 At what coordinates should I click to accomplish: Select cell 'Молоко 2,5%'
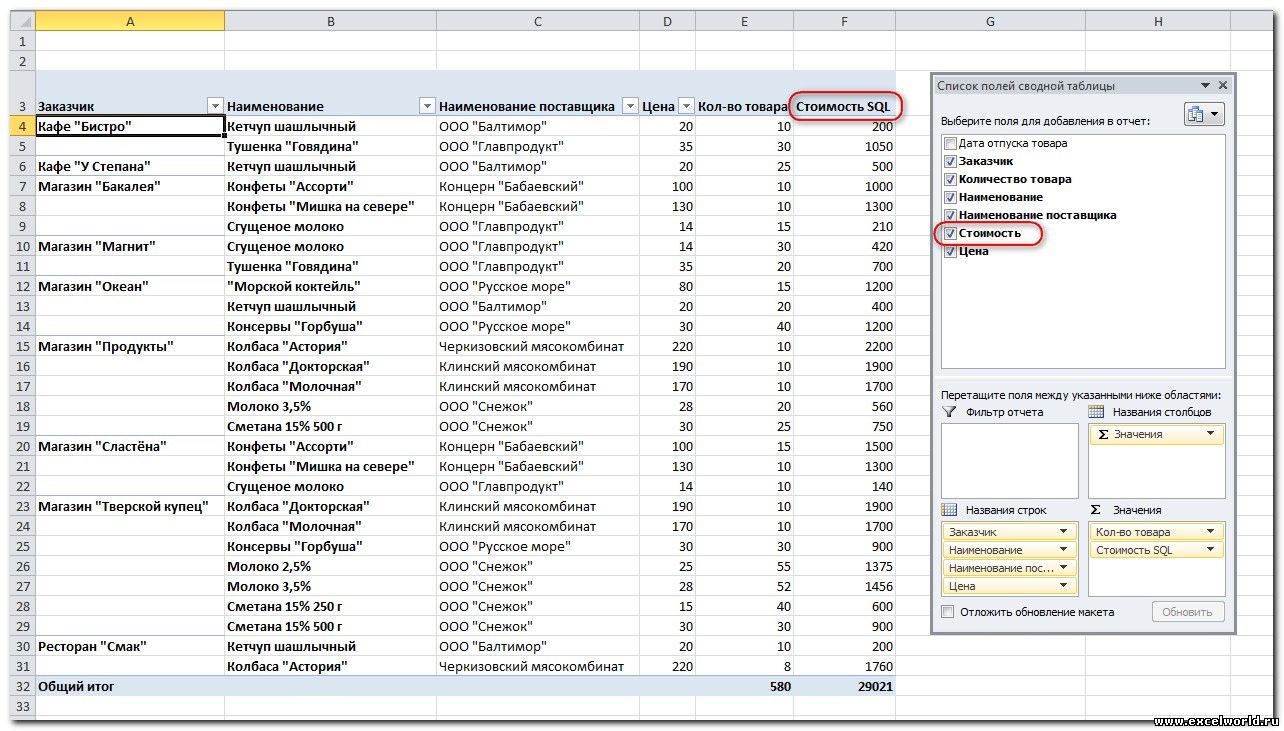click(x=330, y=566)
